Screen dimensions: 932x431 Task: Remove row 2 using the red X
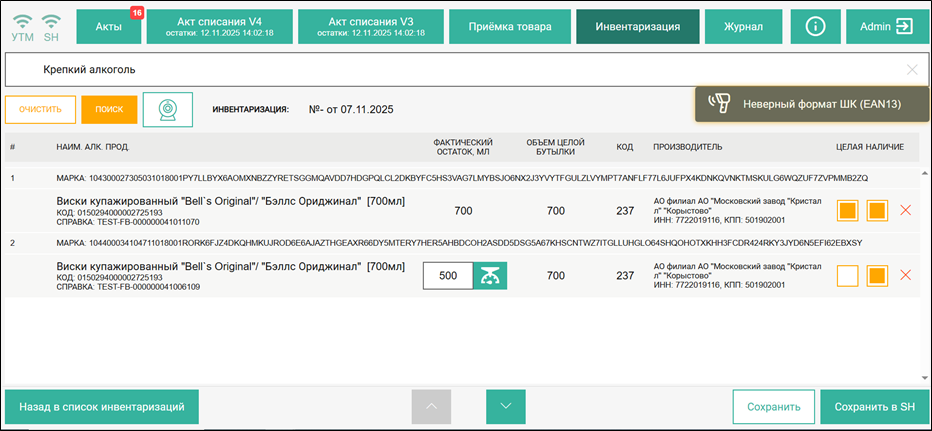coord(906,275)
